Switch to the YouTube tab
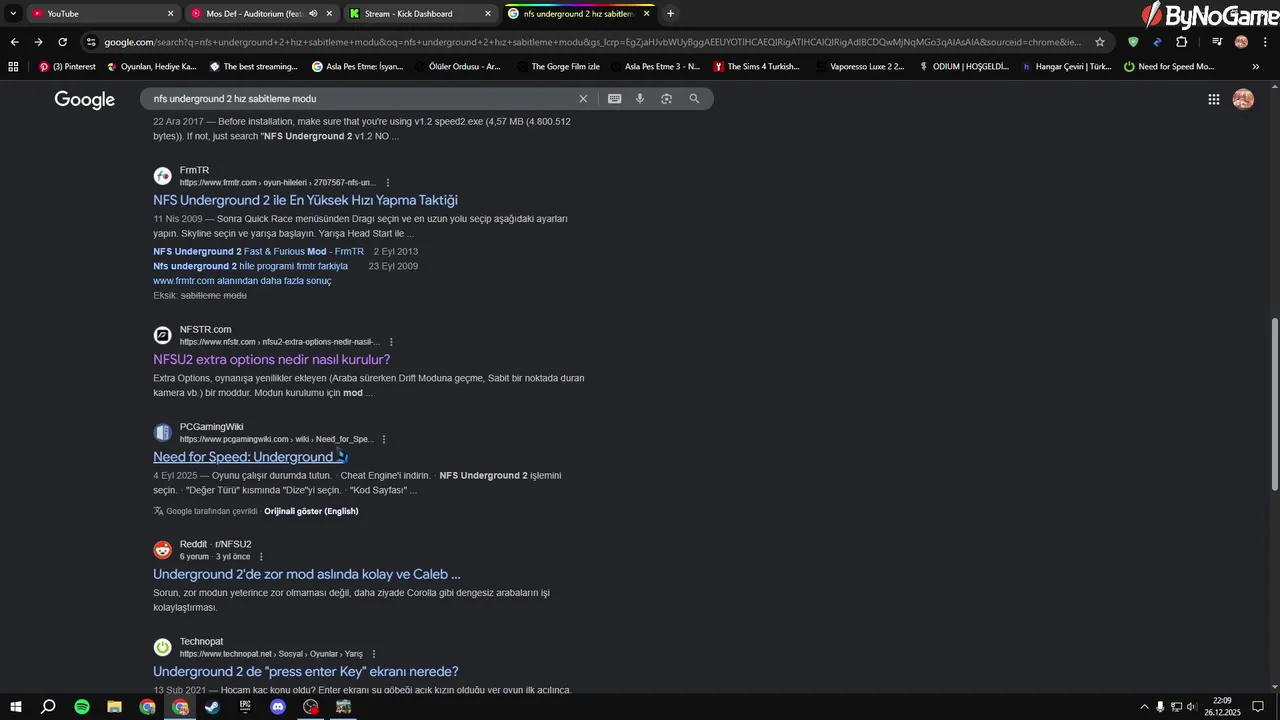This screenshot has height=720, width=1280. [98, 14]
